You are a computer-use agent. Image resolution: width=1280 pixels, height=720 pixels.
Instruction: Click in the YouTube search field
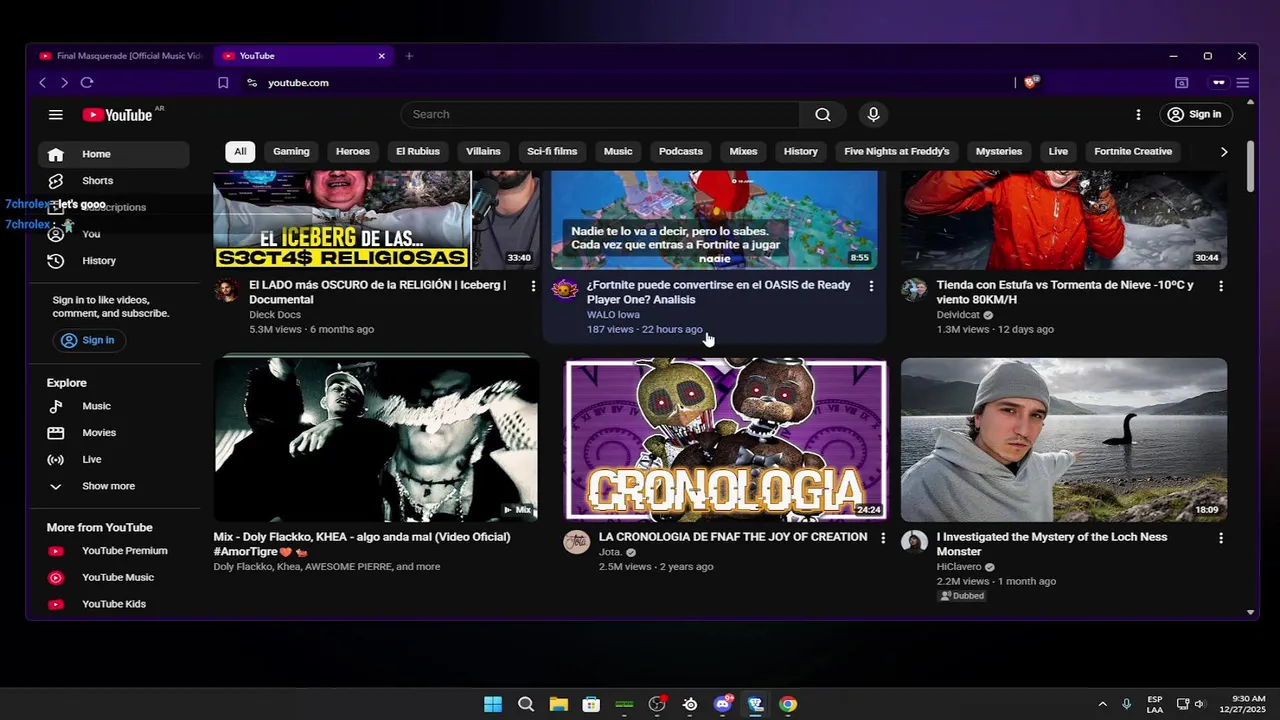click(x=600, y=114)
